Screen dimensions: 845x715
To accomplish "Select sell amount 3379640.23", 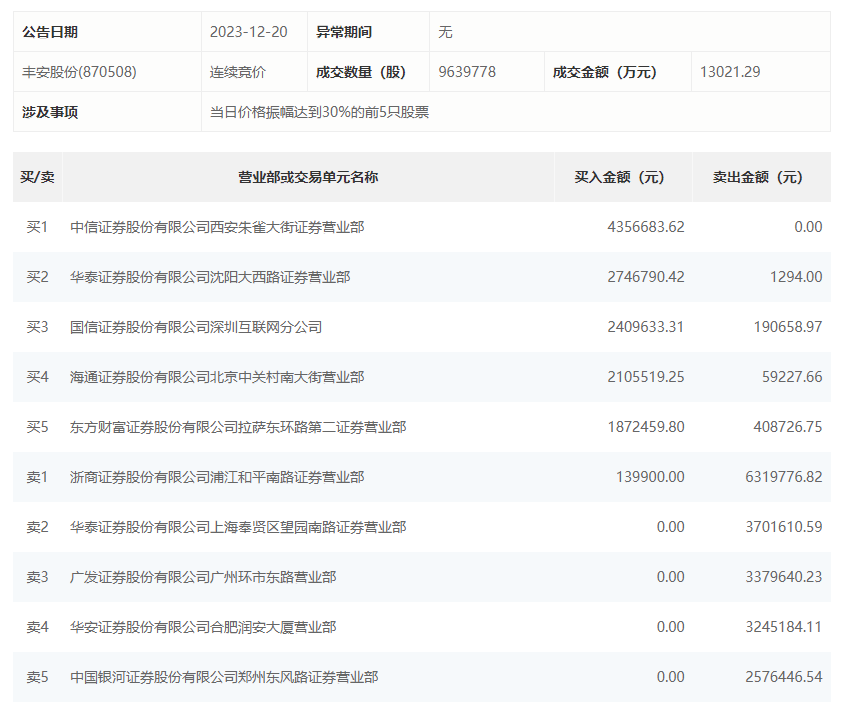I will point(784,577).
